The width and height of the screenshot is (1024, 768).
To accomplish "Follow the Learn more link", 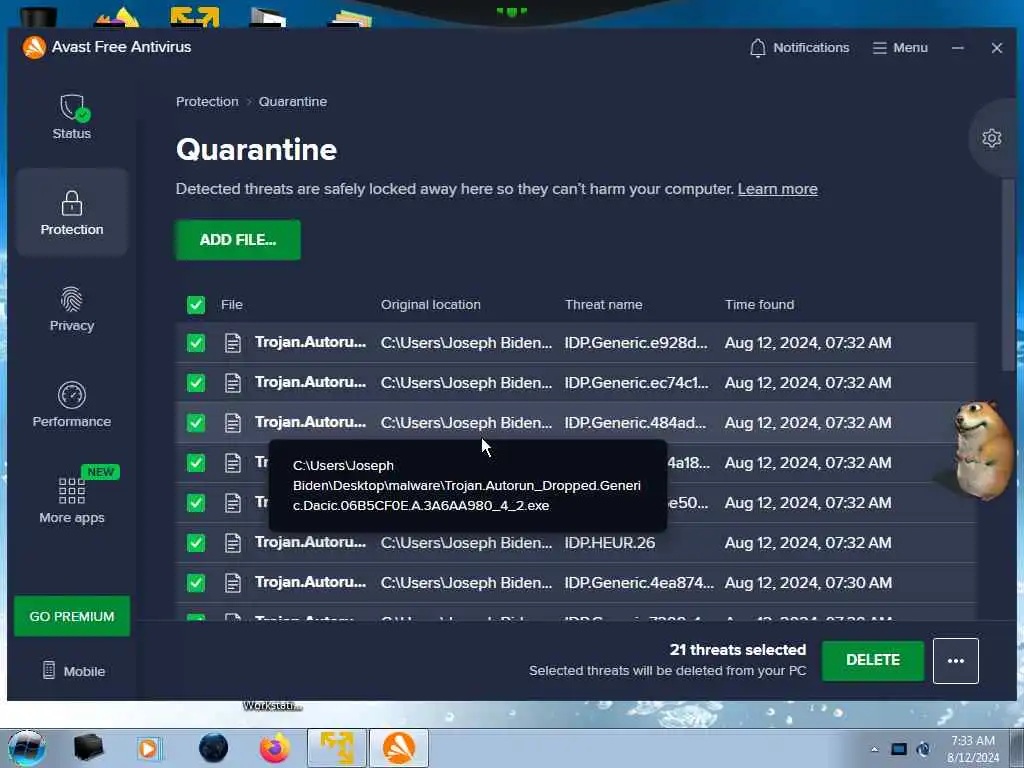I will pos(777,189).
